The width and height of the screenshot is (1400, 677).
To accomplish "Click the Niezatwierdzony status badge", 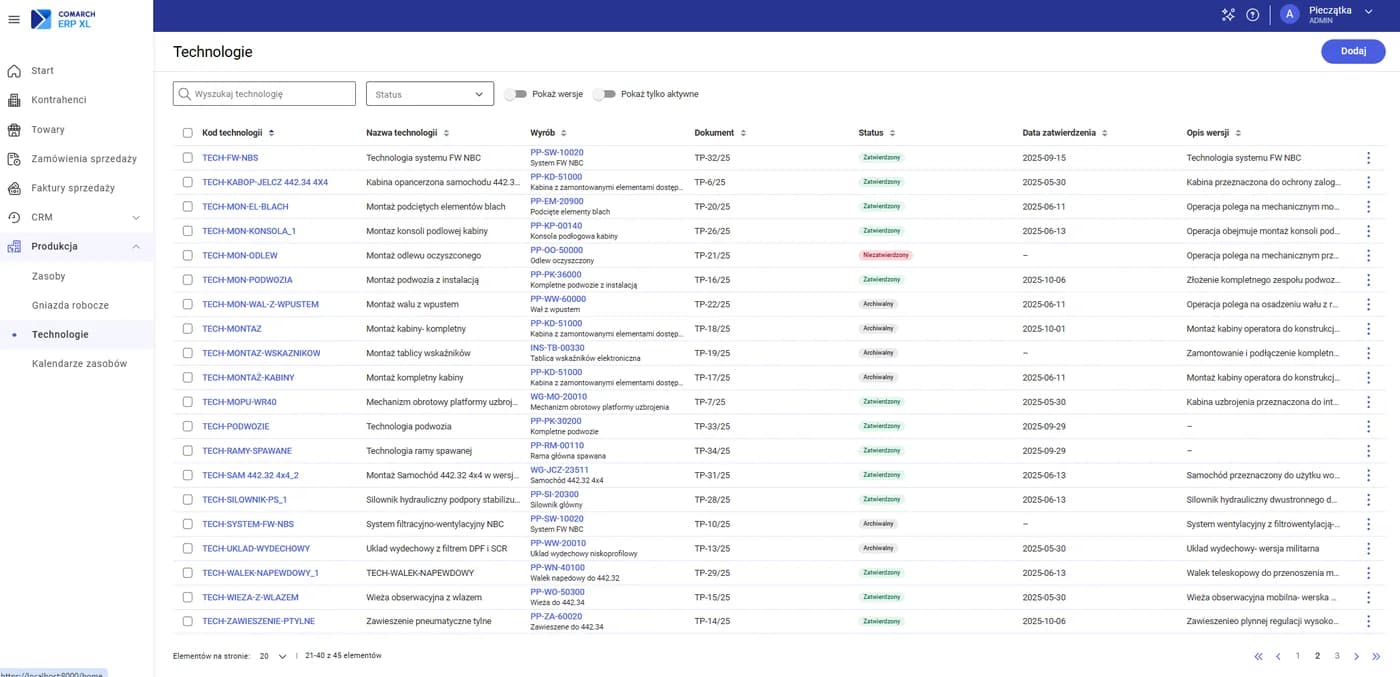I will click(x=886, y=255).
